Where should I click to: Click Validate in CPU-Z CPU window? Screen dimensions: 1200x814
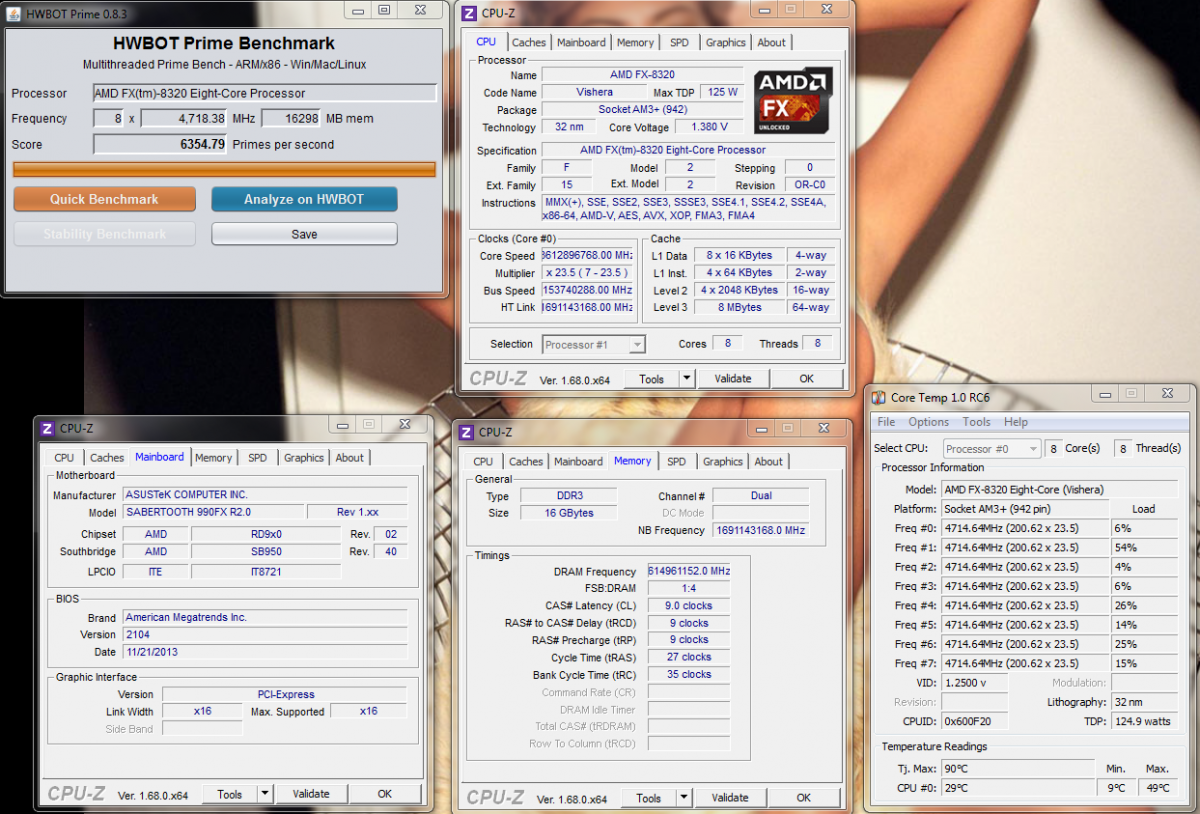[733, 379]
